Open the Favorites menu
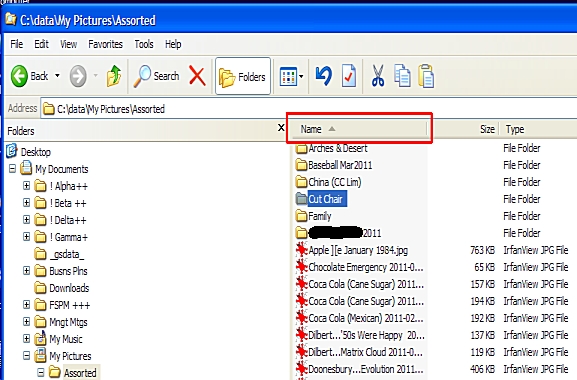Image resolution: width=577 pixels, height=380 pixels. 105,44
